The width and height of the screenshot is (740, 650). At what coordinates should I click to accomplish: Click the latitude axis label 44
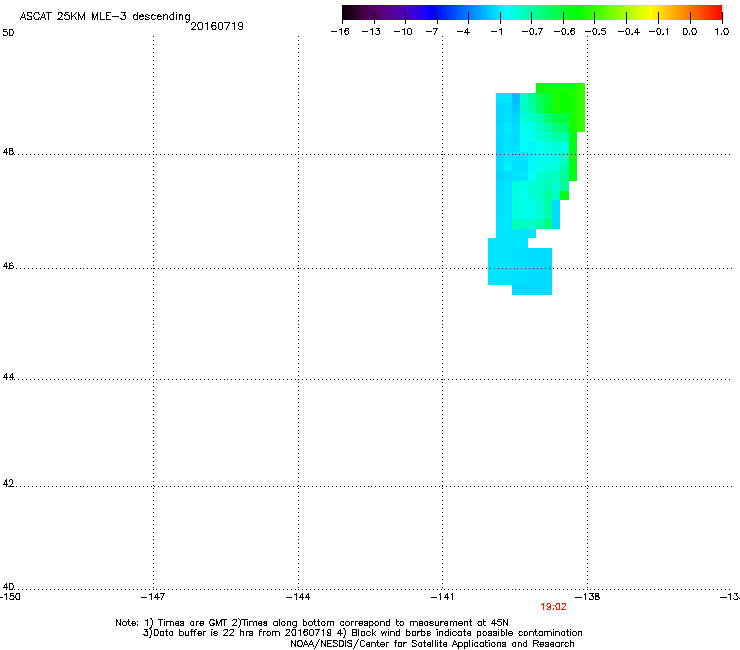point(8,377)
